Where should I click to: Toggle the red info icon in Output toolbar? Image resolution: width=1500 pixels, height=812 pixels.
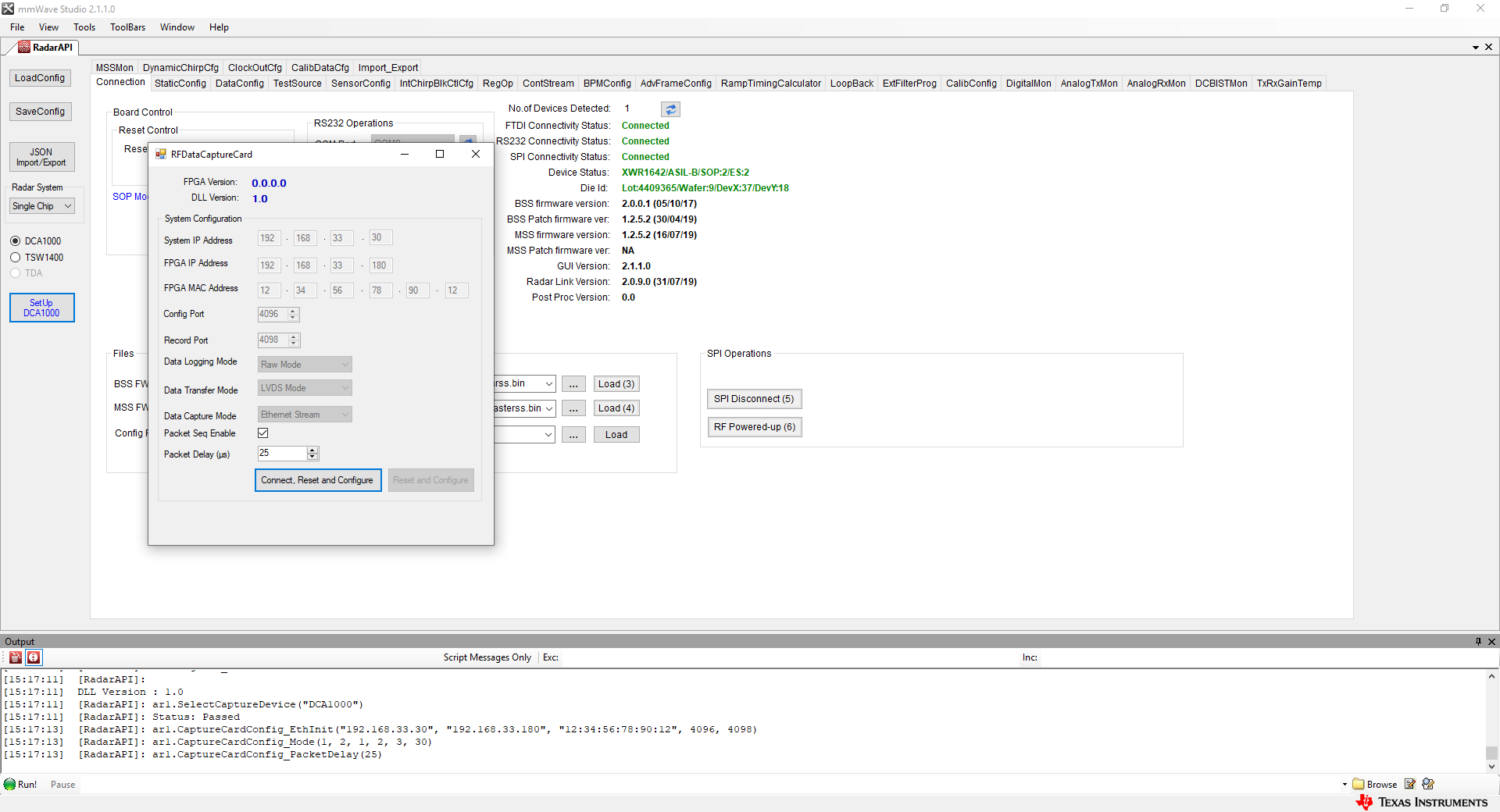pos(34,657)
